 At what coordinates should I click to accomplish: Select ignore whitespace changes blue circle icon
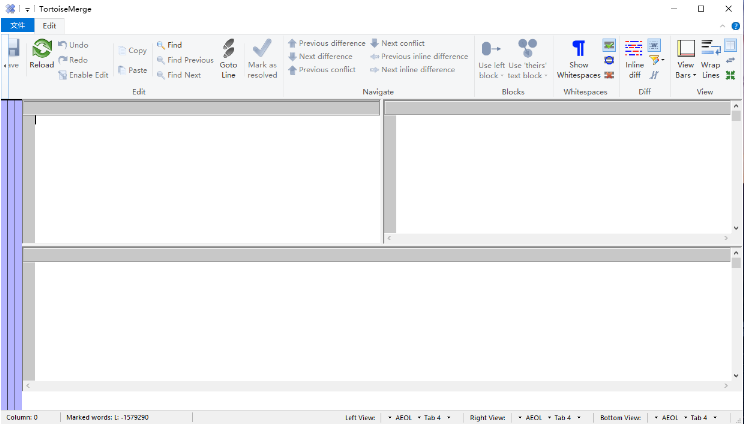point(609,60)
